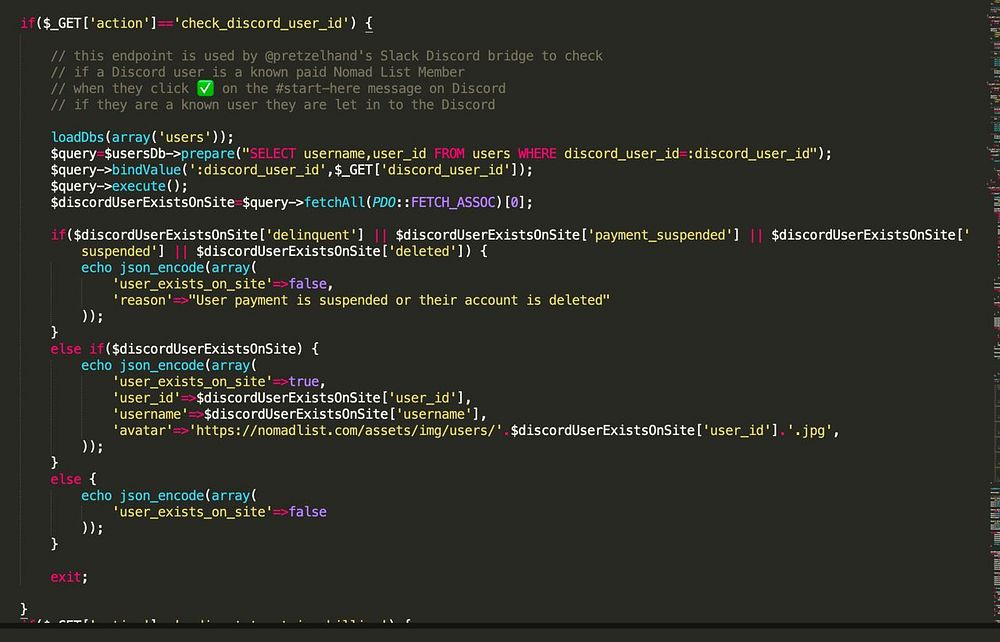Screen dimensions: 1000x642
Task: Click the SELECT keyword in the SQL query
Action: coord(272,154)
